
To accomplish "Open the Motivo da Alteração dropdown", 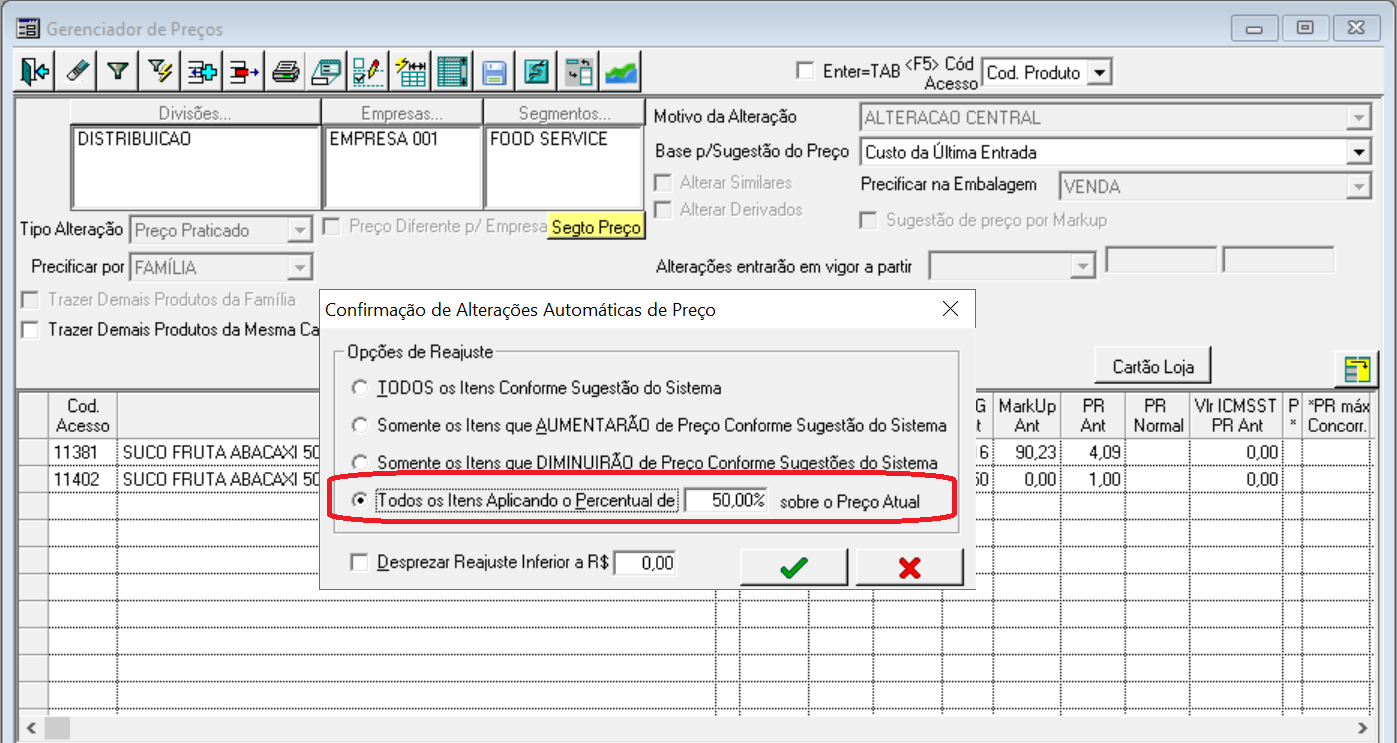I will [x=1358, y=117].
